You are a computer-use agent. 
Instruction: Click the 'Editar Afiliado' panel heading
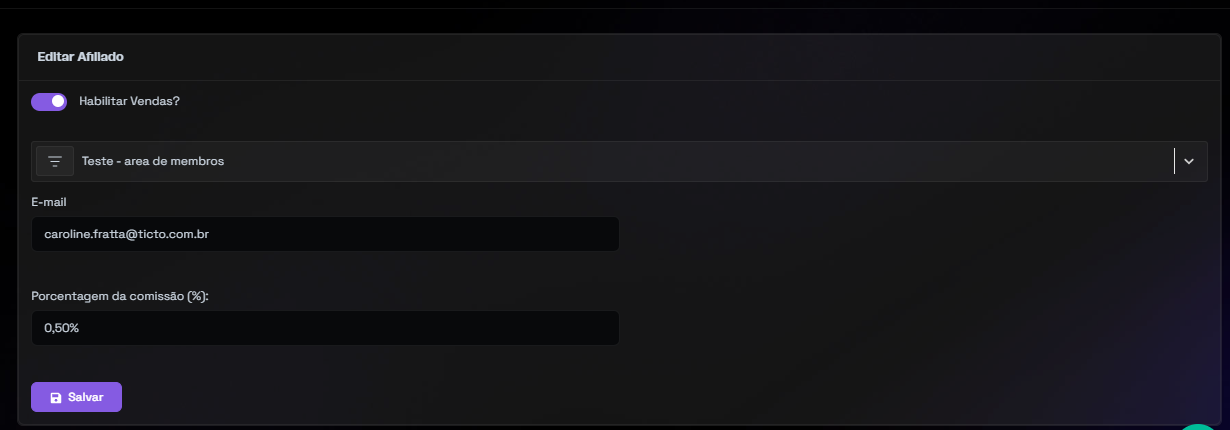coord(81,57)
